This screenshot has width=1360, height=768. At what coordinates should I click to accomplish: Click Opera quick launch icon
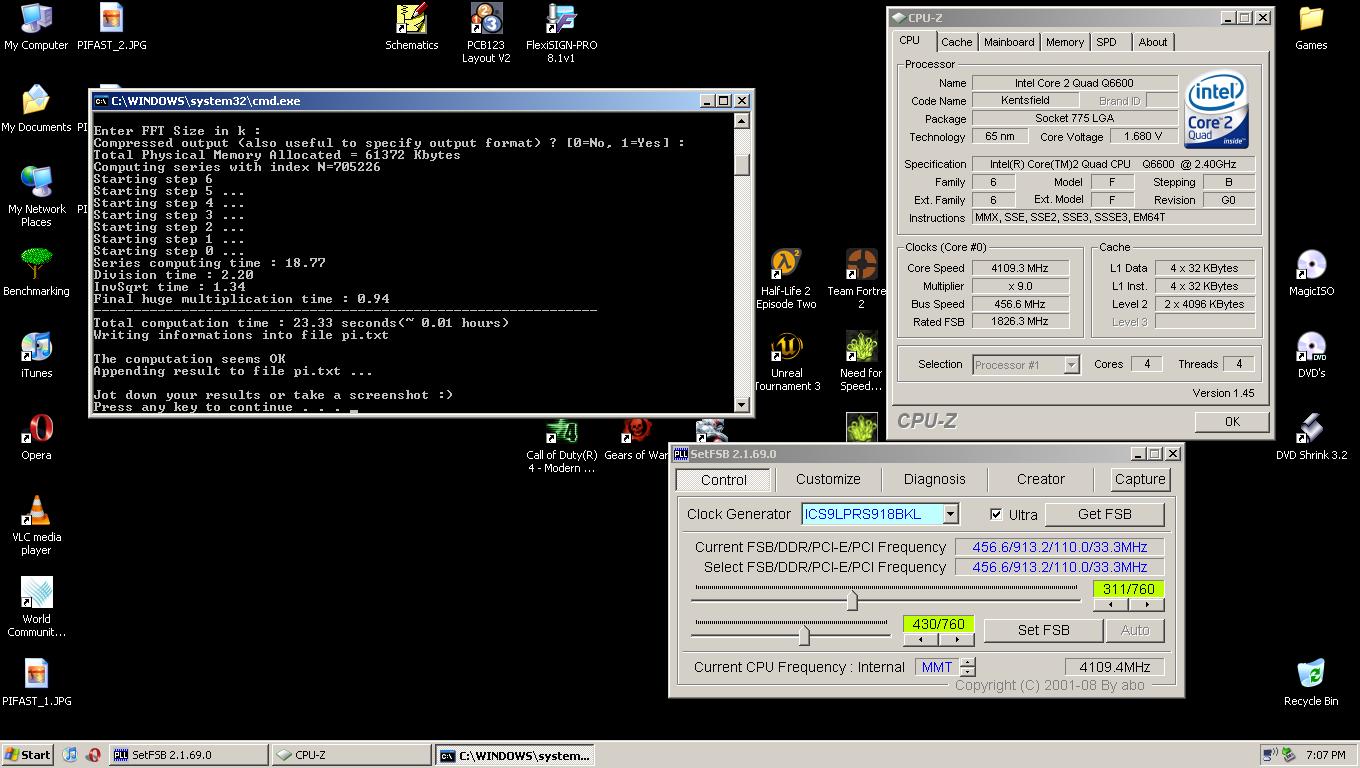pyautogui.click(x=93, y=755)
